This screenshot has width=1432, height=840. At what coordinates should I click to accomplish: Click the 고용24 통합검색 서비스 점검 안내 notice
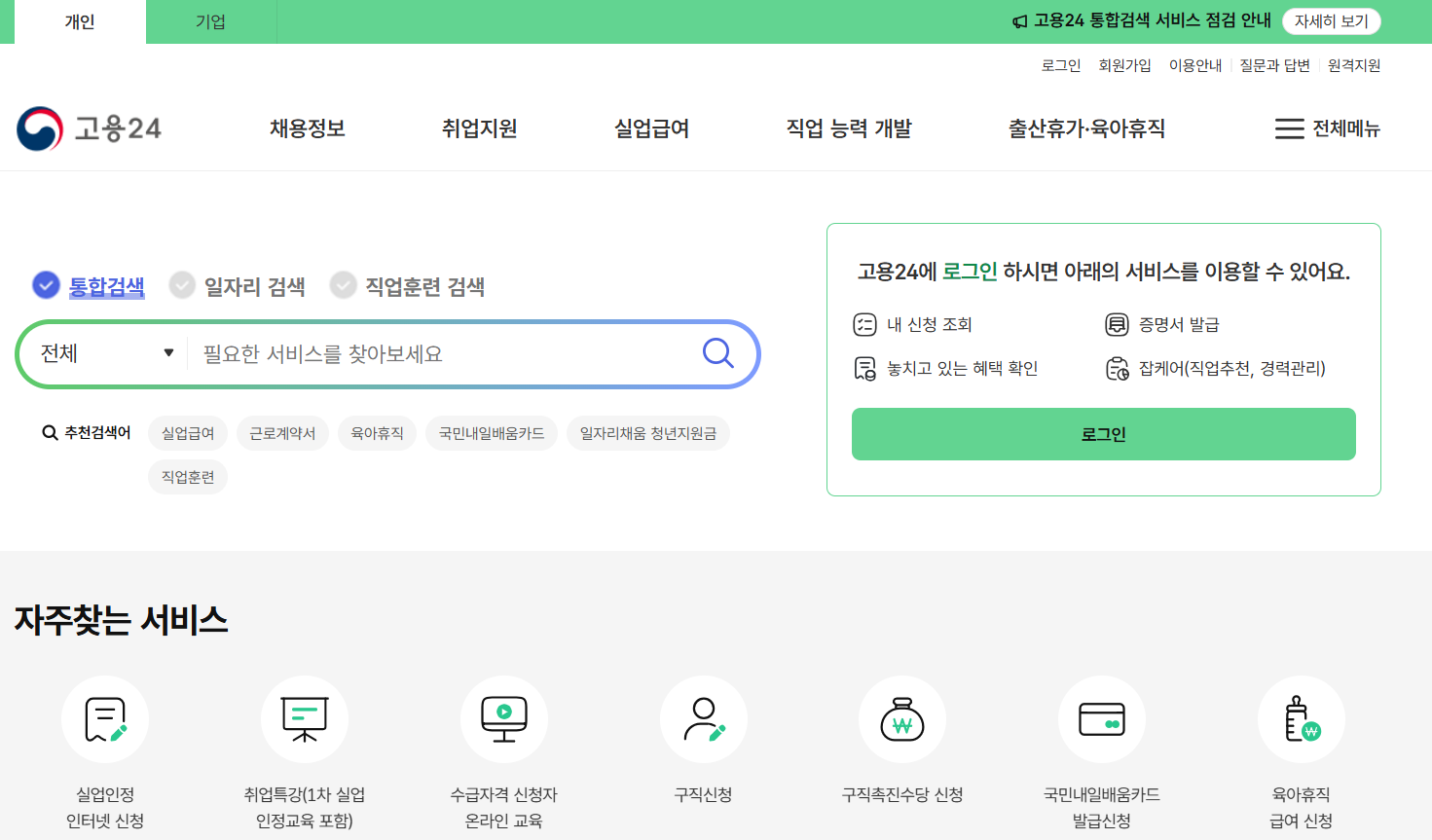pyautogui.click(x=1153, y=20)
